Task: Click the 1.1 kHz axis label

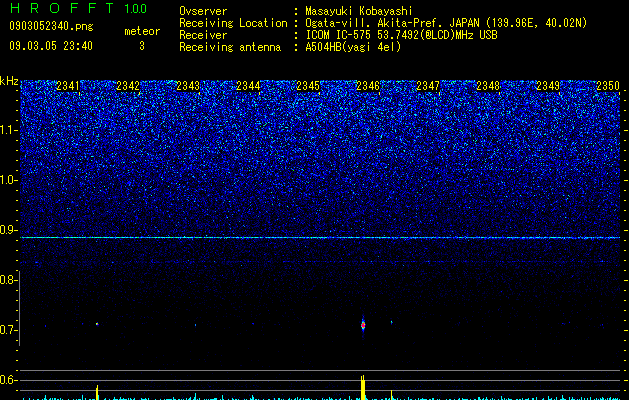Action: 9,130
